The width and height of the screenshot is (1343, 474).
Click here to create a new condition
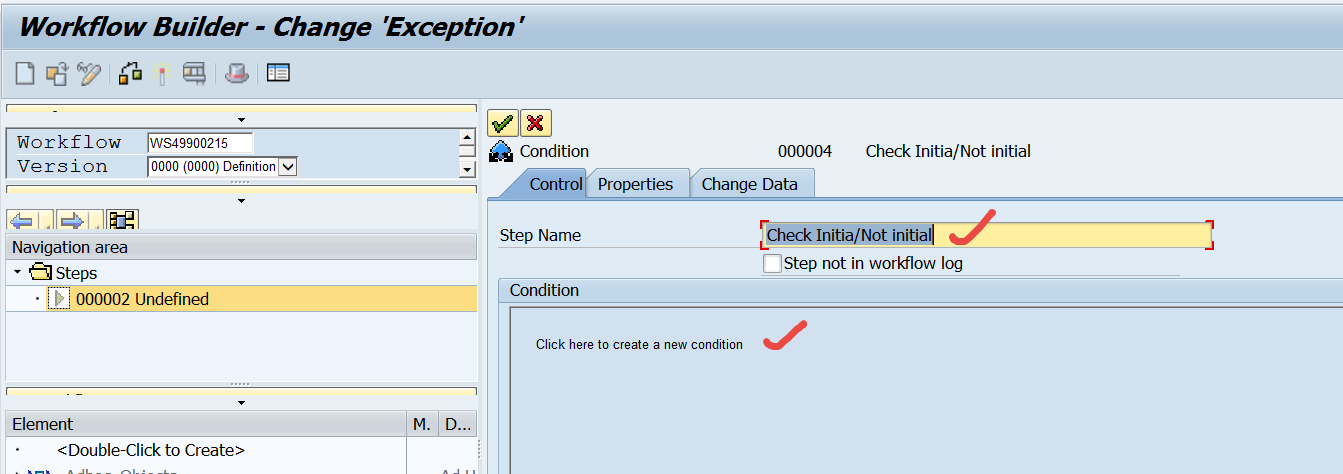click(x=639, y=344)
